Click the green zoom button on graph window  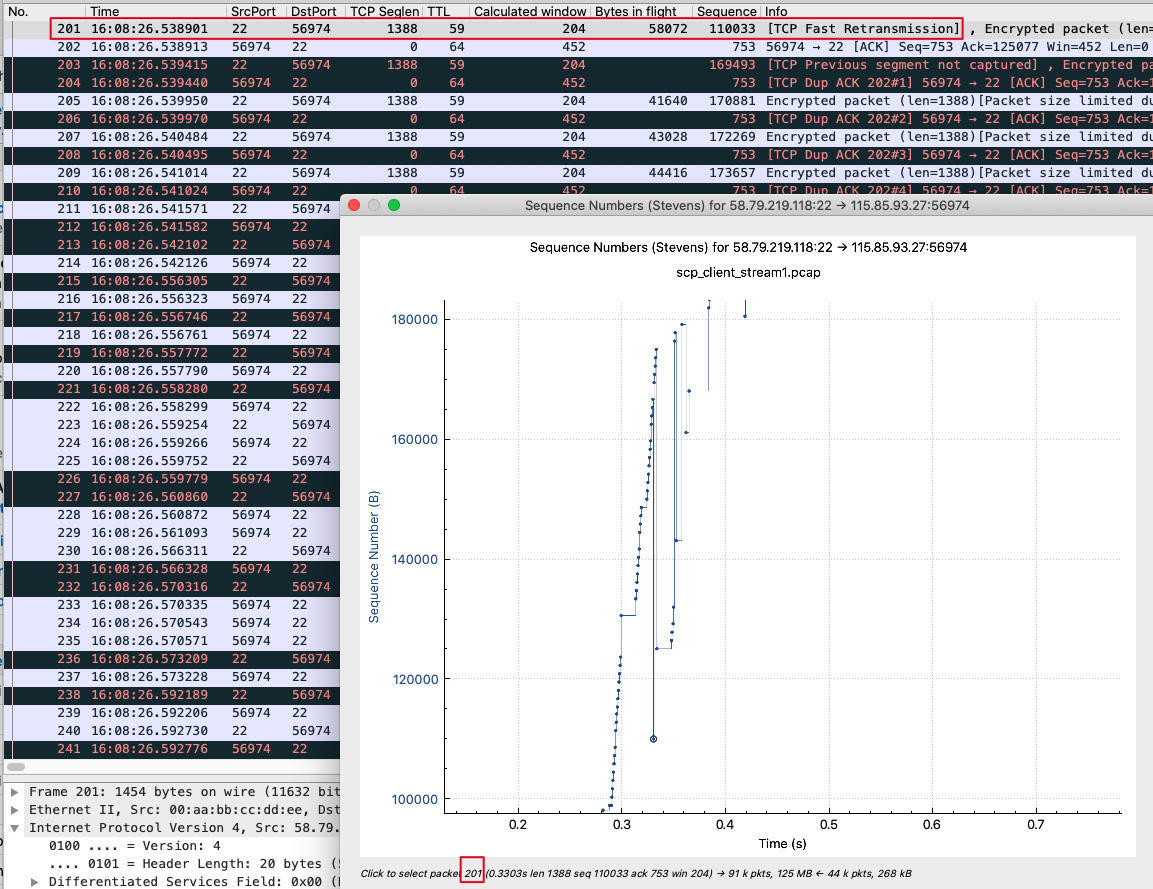pos(394,205)
